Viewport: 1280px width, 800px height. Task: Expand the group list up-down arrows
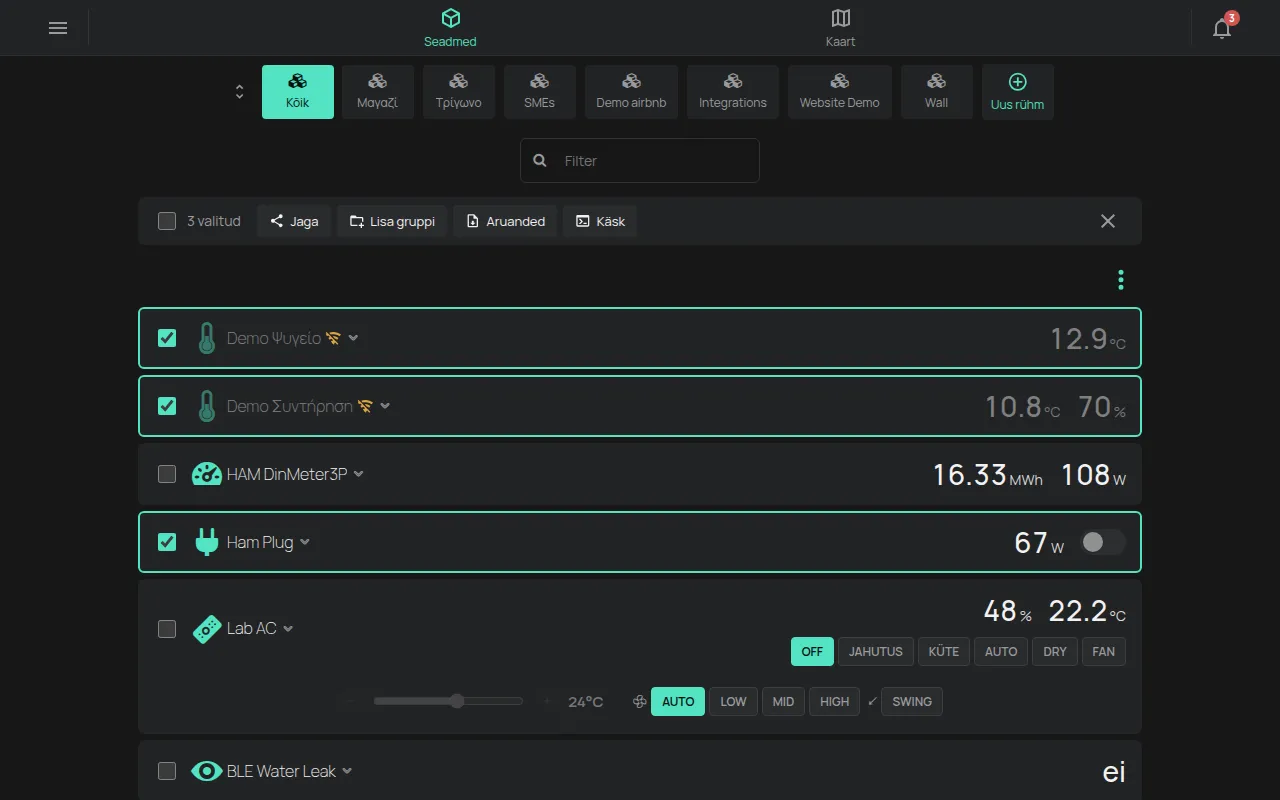239,92
